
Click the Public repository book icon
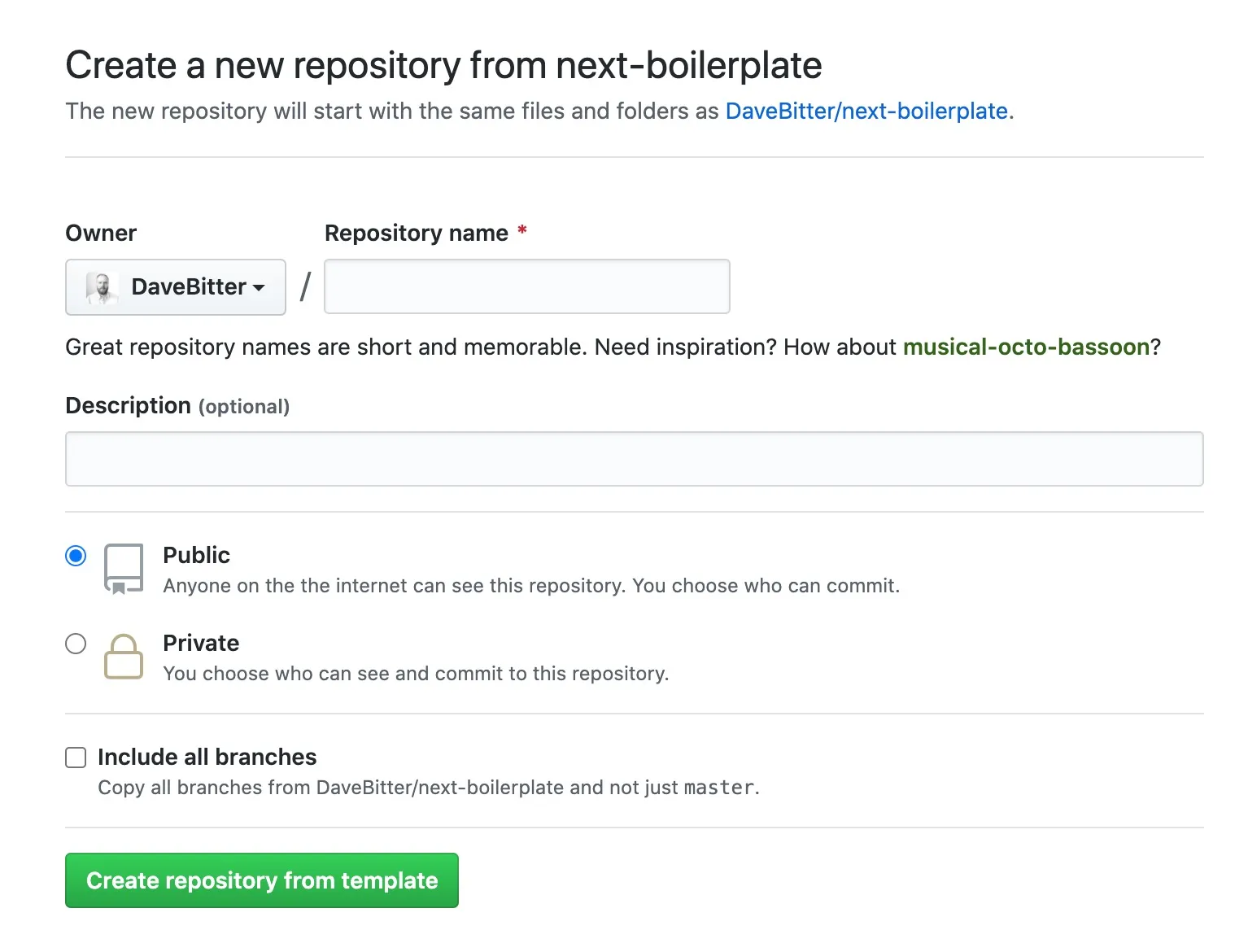point(123,568)
